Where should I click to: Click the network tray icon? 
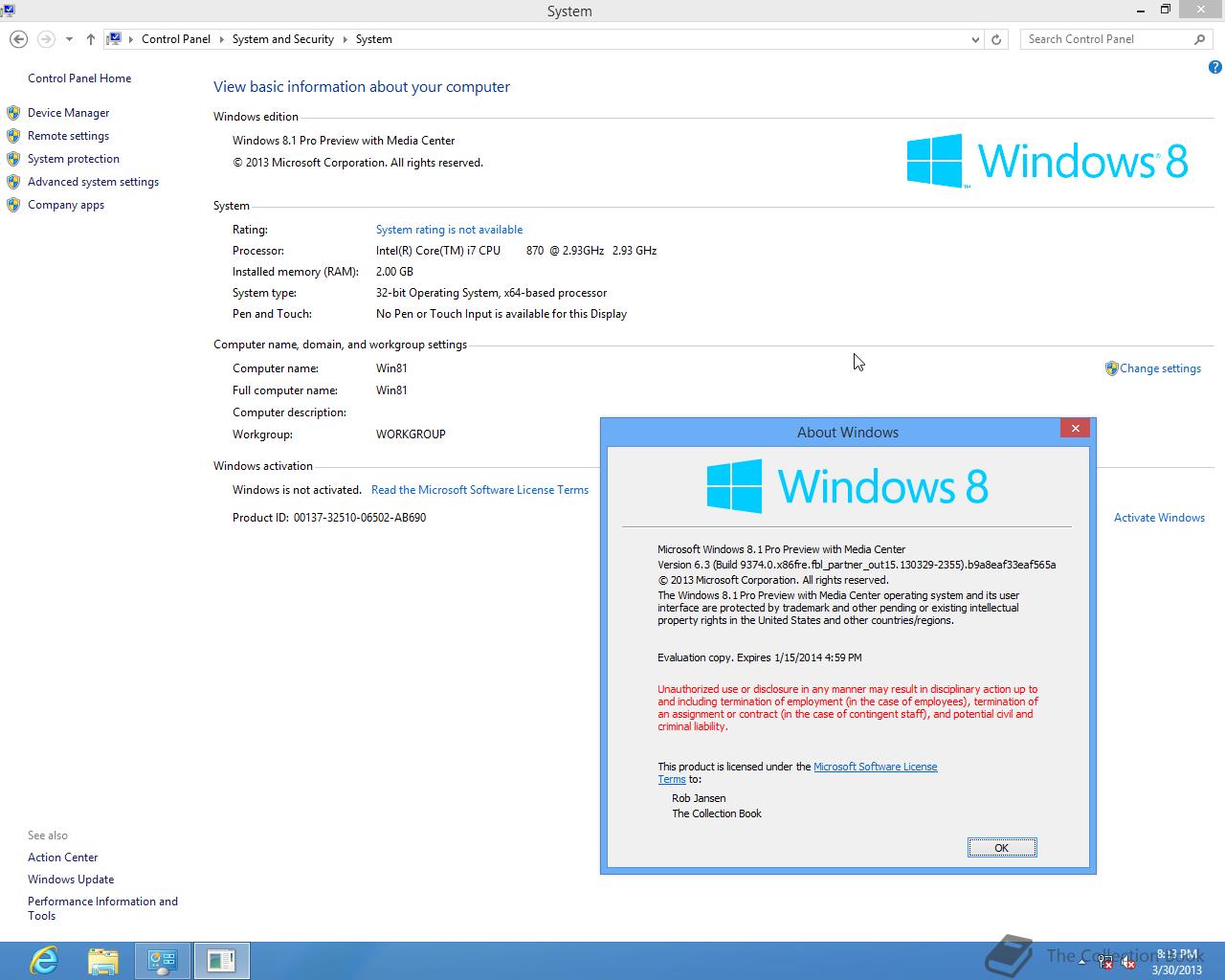click(1105, 963)
